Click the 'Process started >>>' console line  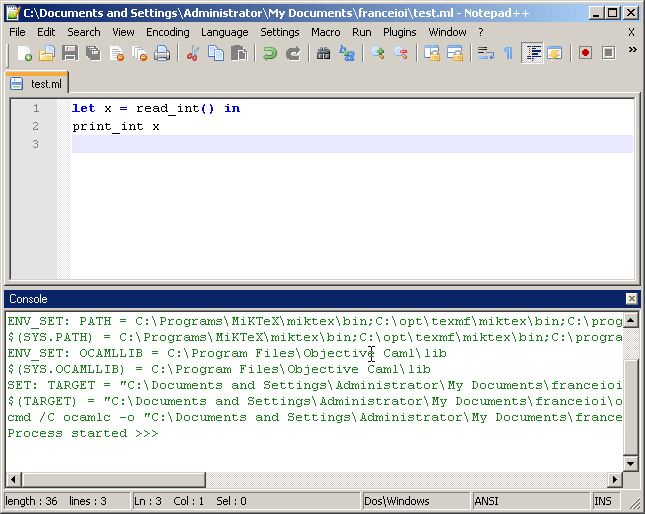click(83, 433)
